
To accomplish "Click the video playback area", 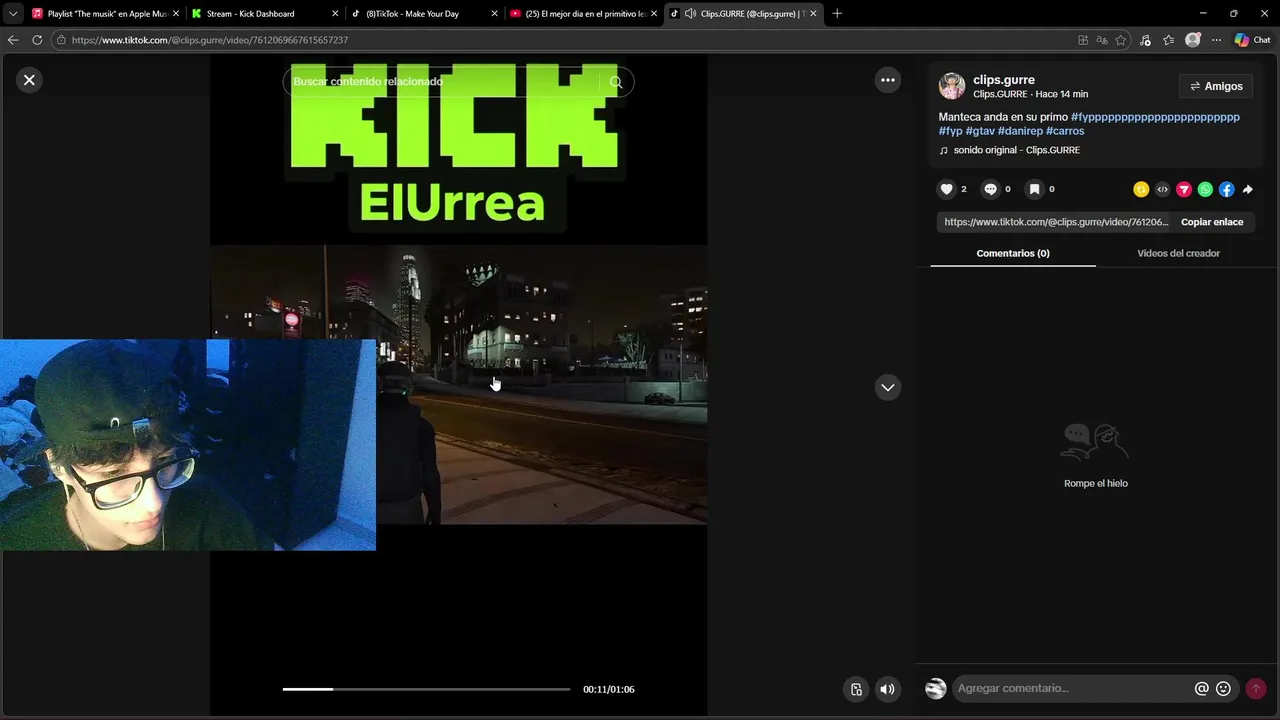I will click(458, 385).
